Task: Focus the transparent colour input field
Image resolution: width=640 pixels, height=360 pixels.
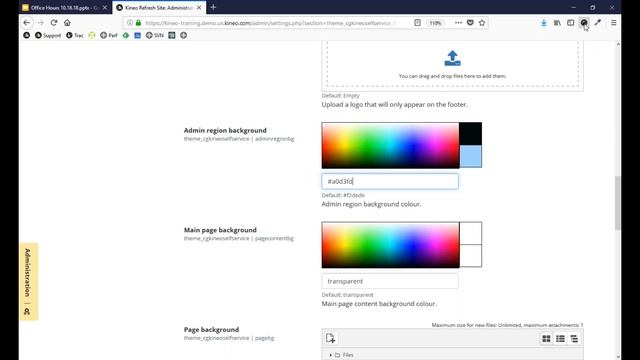Action: [390, 281]
